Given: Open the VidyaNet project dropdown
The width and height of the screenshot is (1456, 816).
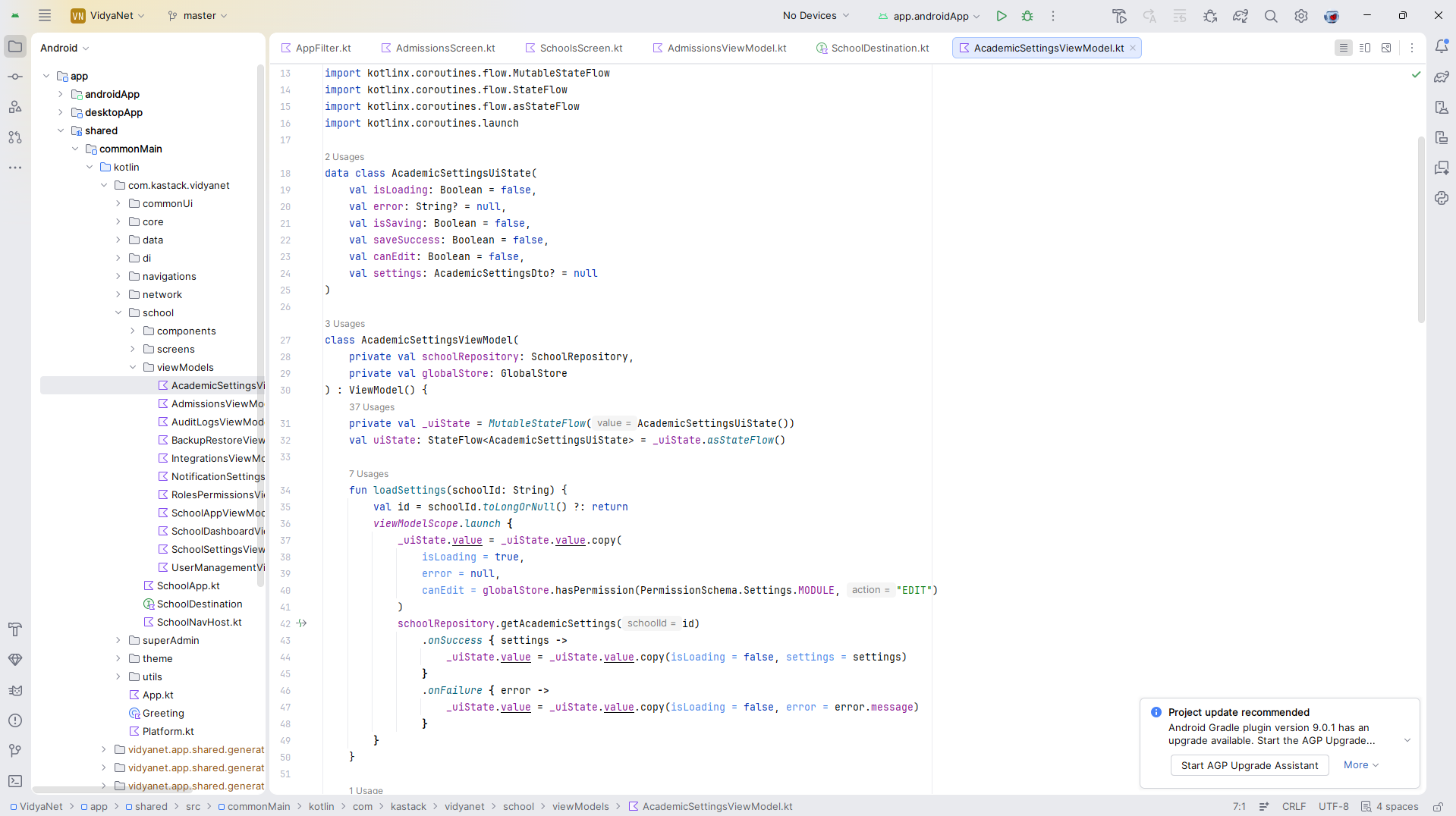Looking at the screenshot, I should [x=108, y=16].
